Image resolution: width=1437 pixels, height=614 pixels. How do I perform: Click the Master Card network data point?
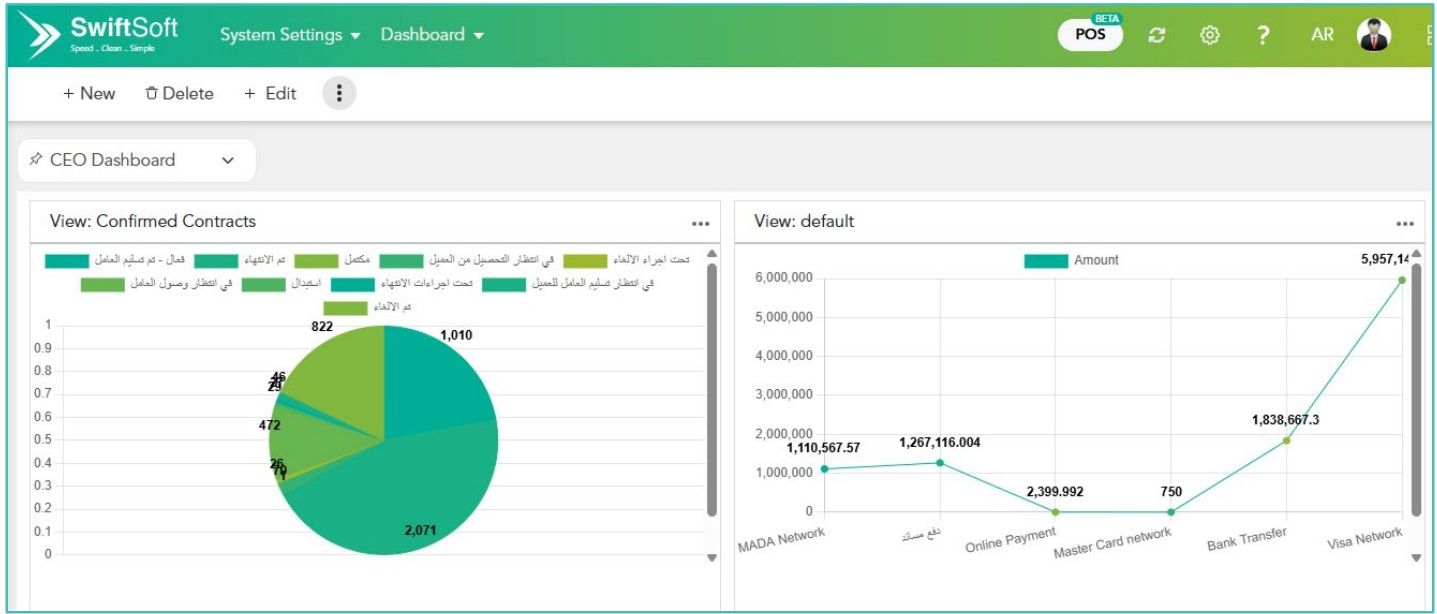coord(1171,512)
